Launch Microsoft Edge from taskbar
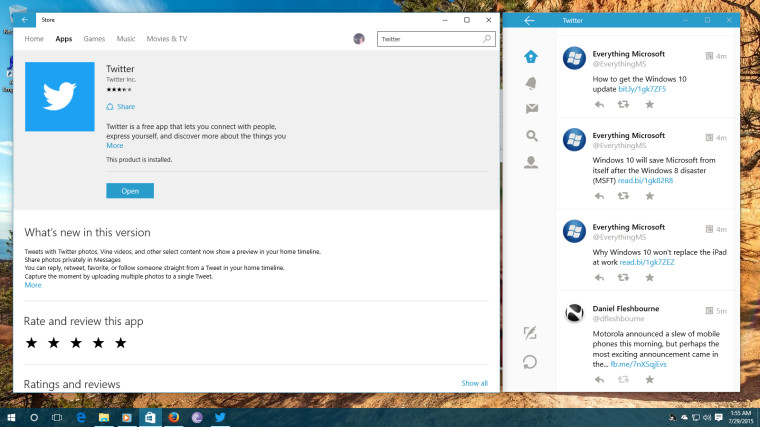 click(80, 417)
